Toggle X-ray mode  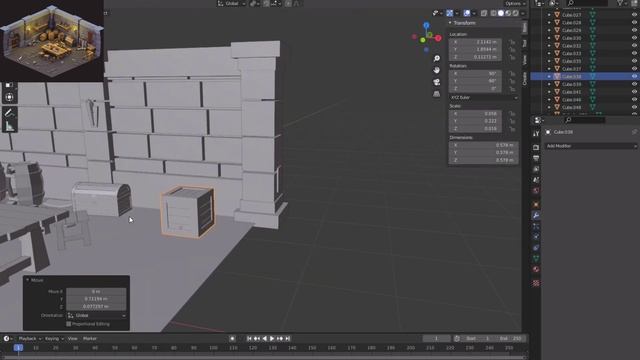[484, 13]
